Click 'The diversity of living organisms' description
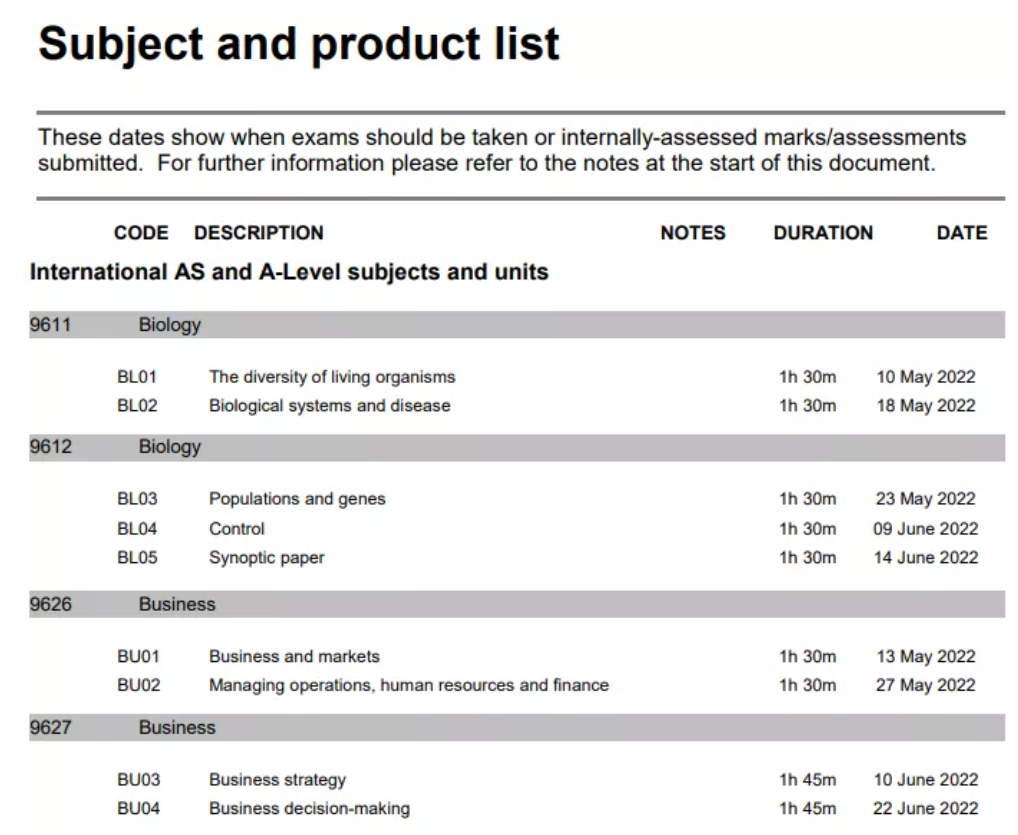1018x835 pixels. tap(332, 377)
